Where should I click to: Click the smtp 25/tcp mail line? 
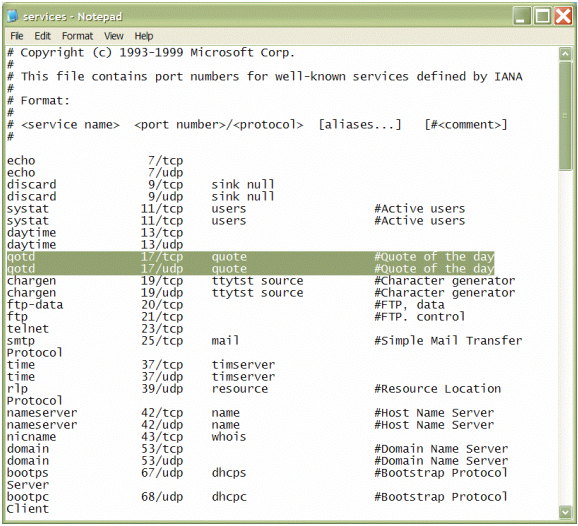264,341
